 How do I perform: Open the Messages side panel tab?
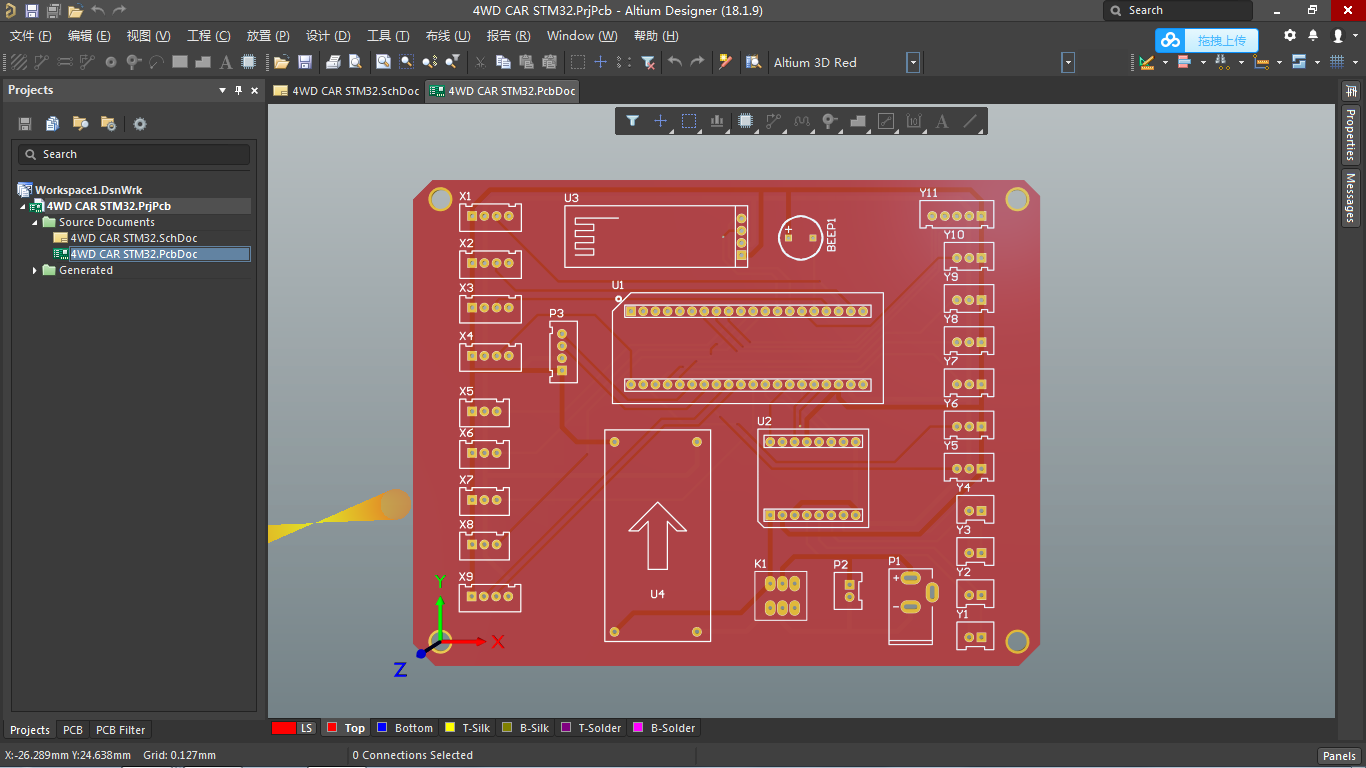pos(1350,198)
